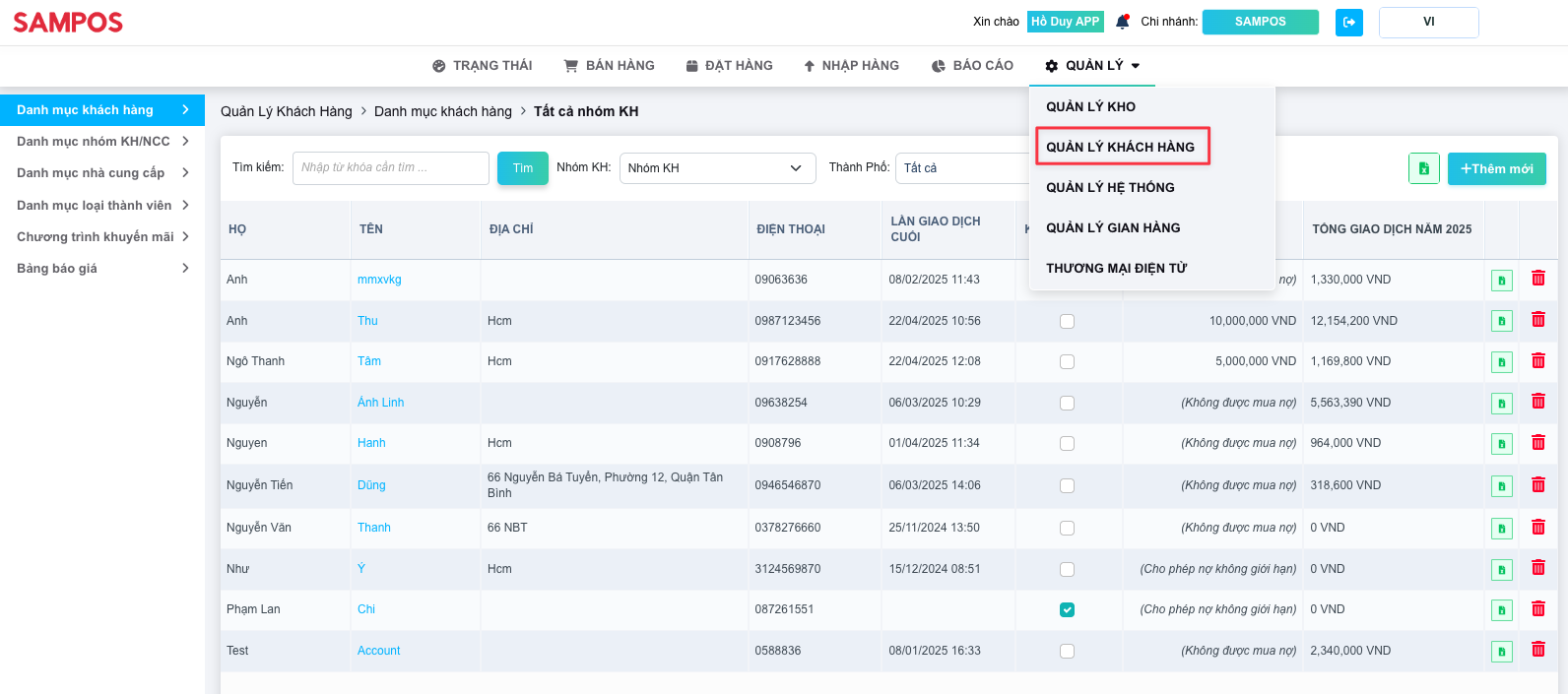This screenshot has width=1568, height=694.
Task: Open Bảng báo giá sidebar item
Action: point(102,269)
